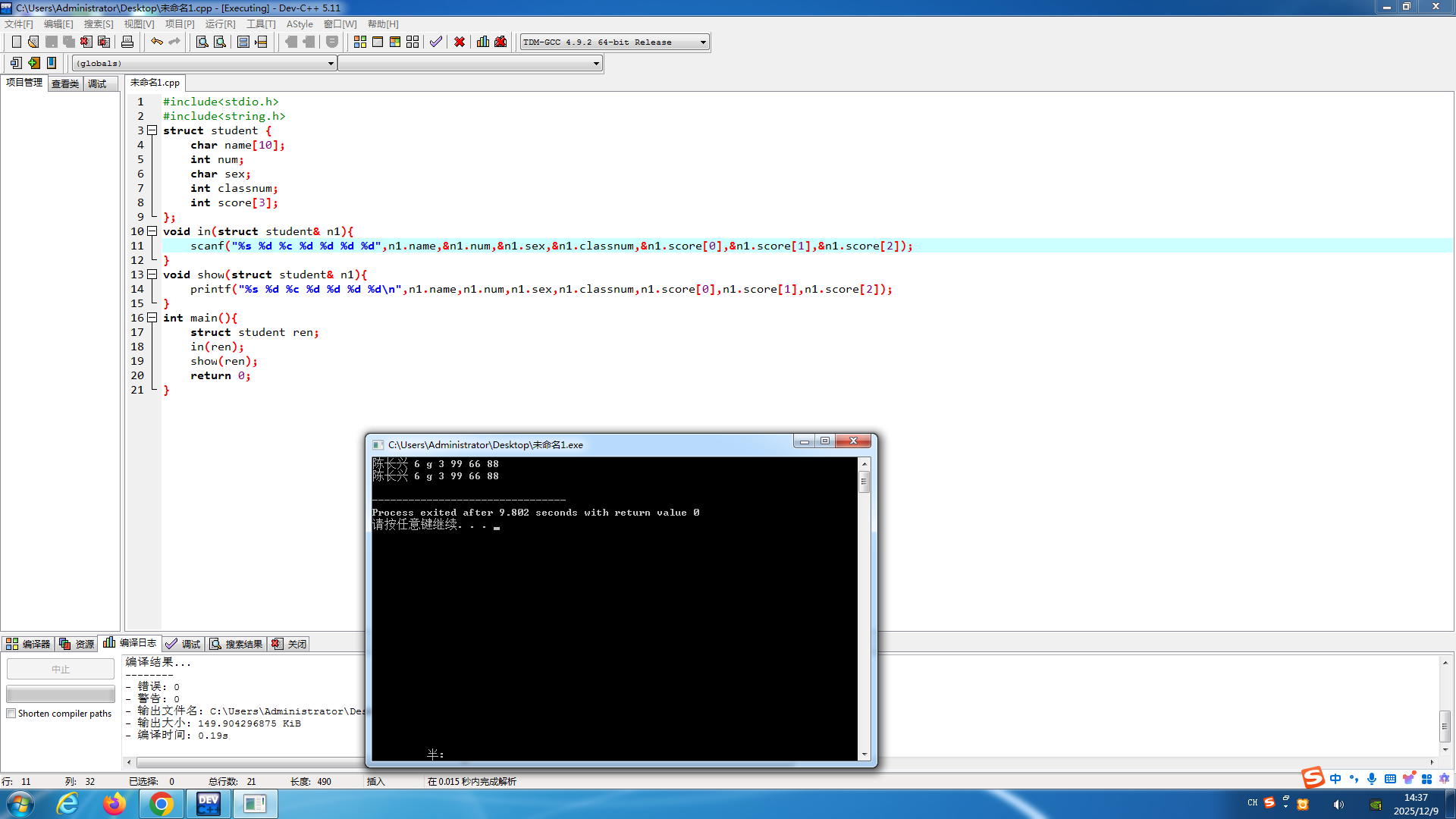Collapse the main function fold on line 16
Screen dimensions: 1456x819
(152, 318)
